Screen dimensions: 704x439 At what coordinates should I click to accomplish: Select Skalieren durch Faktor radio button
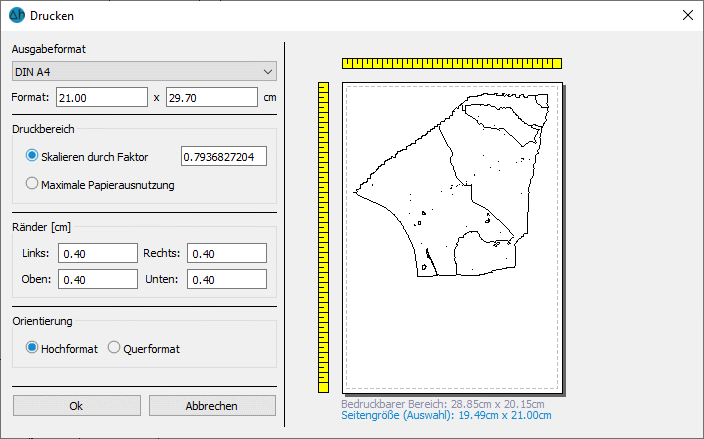point(31,156)
